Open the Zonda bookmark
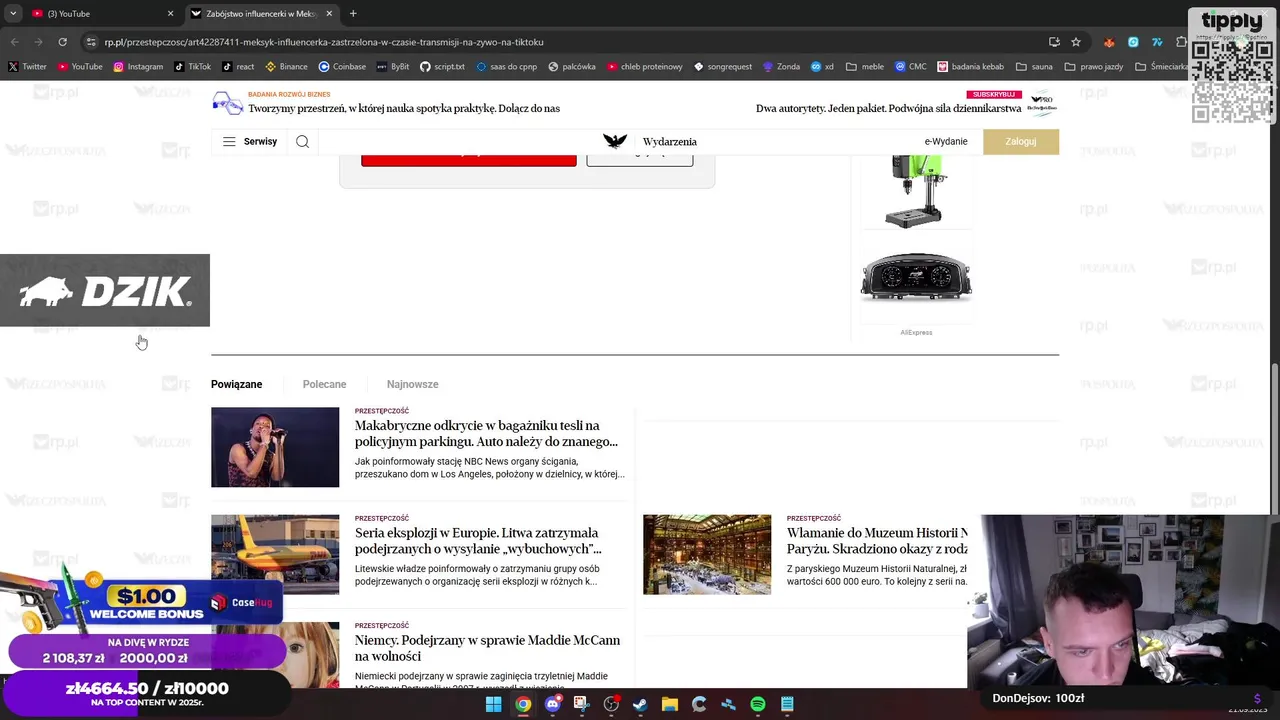Viewport: 1280px width, 720px height. coord(781,67)
